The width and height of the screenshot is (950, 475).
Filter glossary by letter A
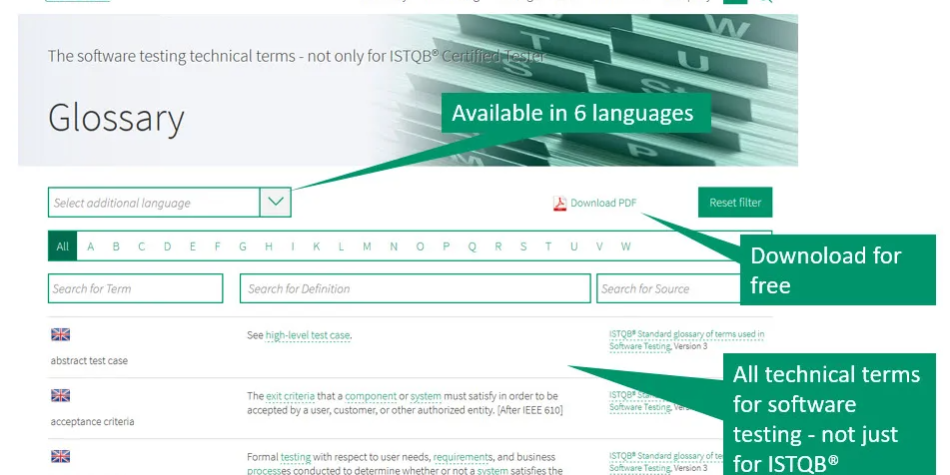91,246
